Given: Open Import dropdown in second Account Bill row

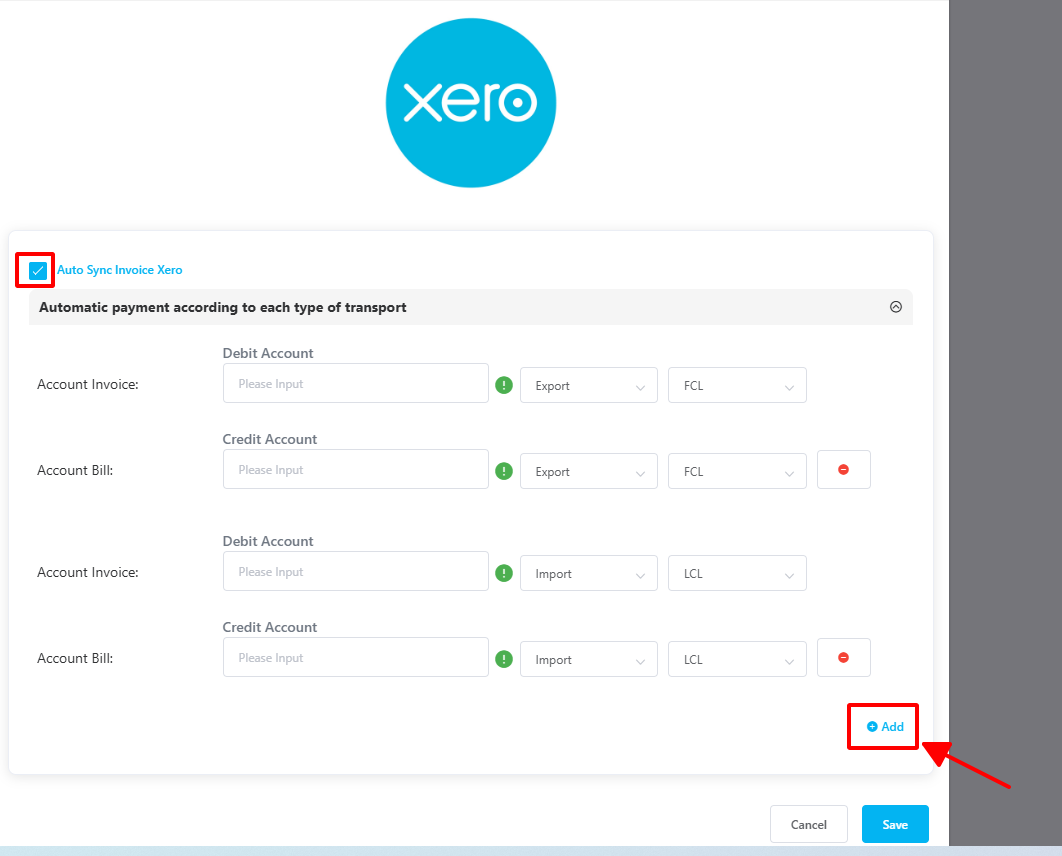Looking at the screenshot, I should coord(589,659).
